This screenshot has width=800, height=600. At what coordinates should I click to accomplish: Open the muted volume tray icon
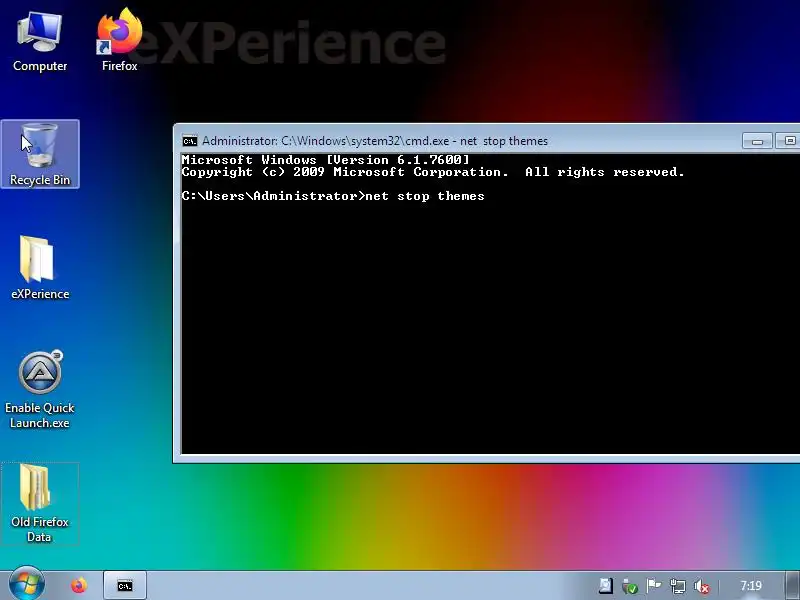(x=702, y=586)
